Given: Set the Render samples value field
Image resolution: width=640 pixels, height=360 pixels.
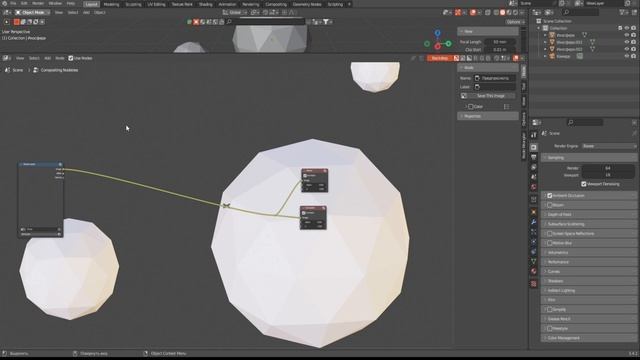Looking at the screenshot, I should (608, 168).
